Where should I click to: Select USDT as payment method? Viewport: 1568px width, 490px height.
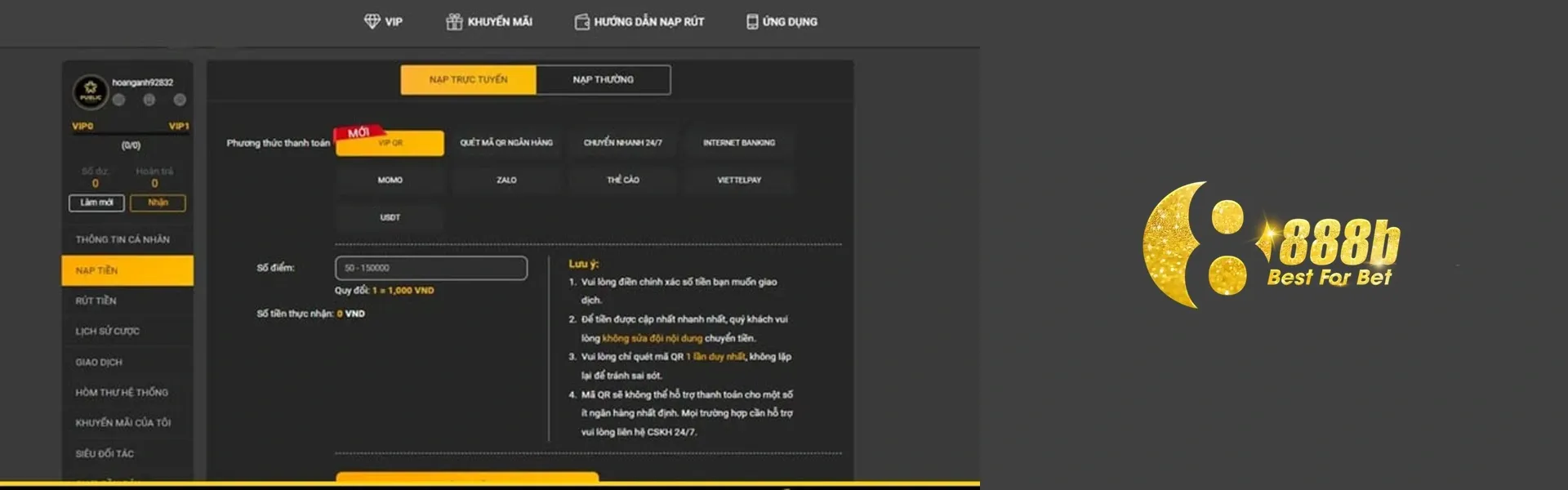click(x=390, y=217)
